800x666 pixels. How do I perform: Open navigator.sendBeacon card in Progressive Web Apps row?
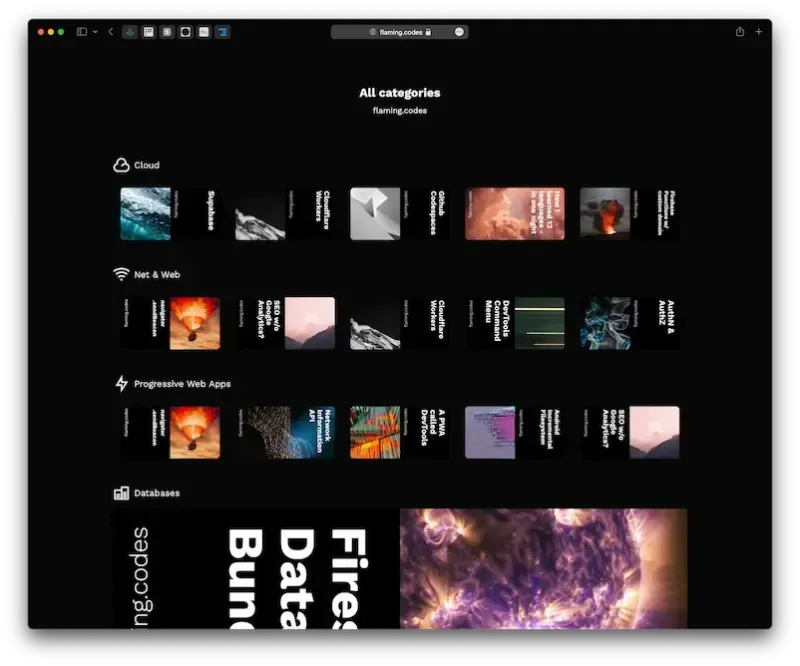170,432
